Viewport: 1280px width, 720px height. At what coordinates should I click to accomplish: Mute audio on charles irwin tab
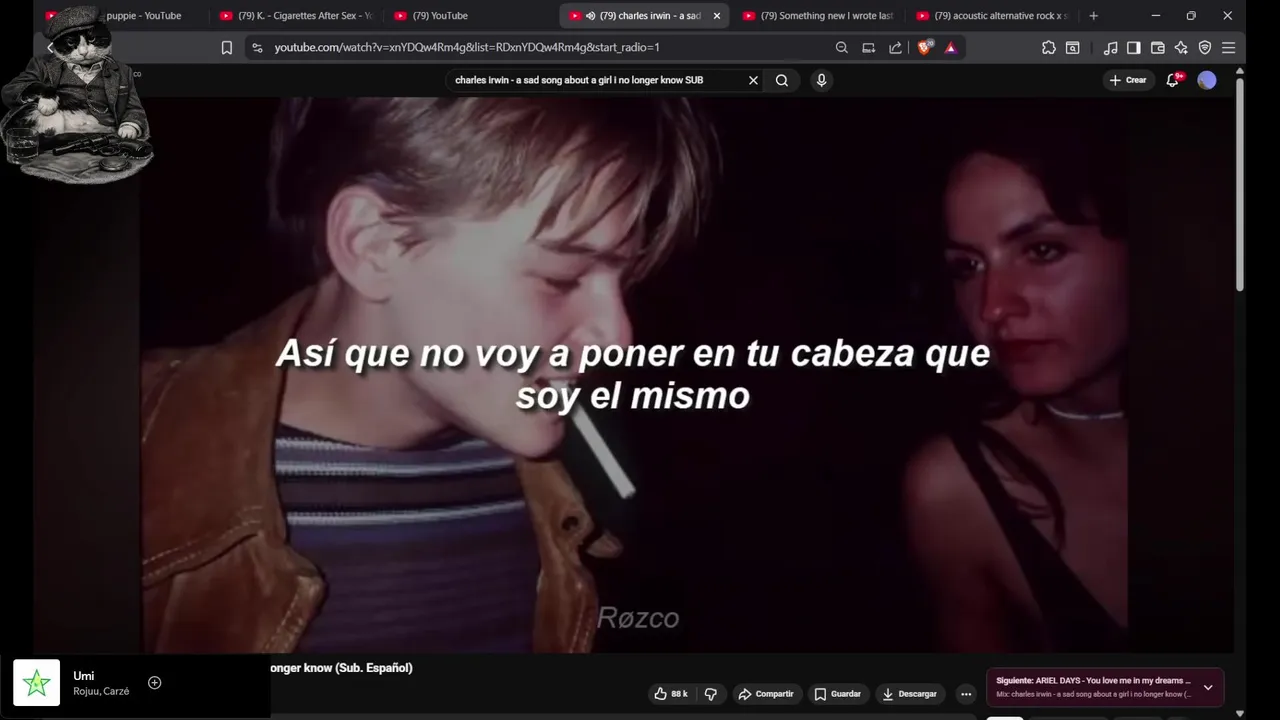pos(591,16)
